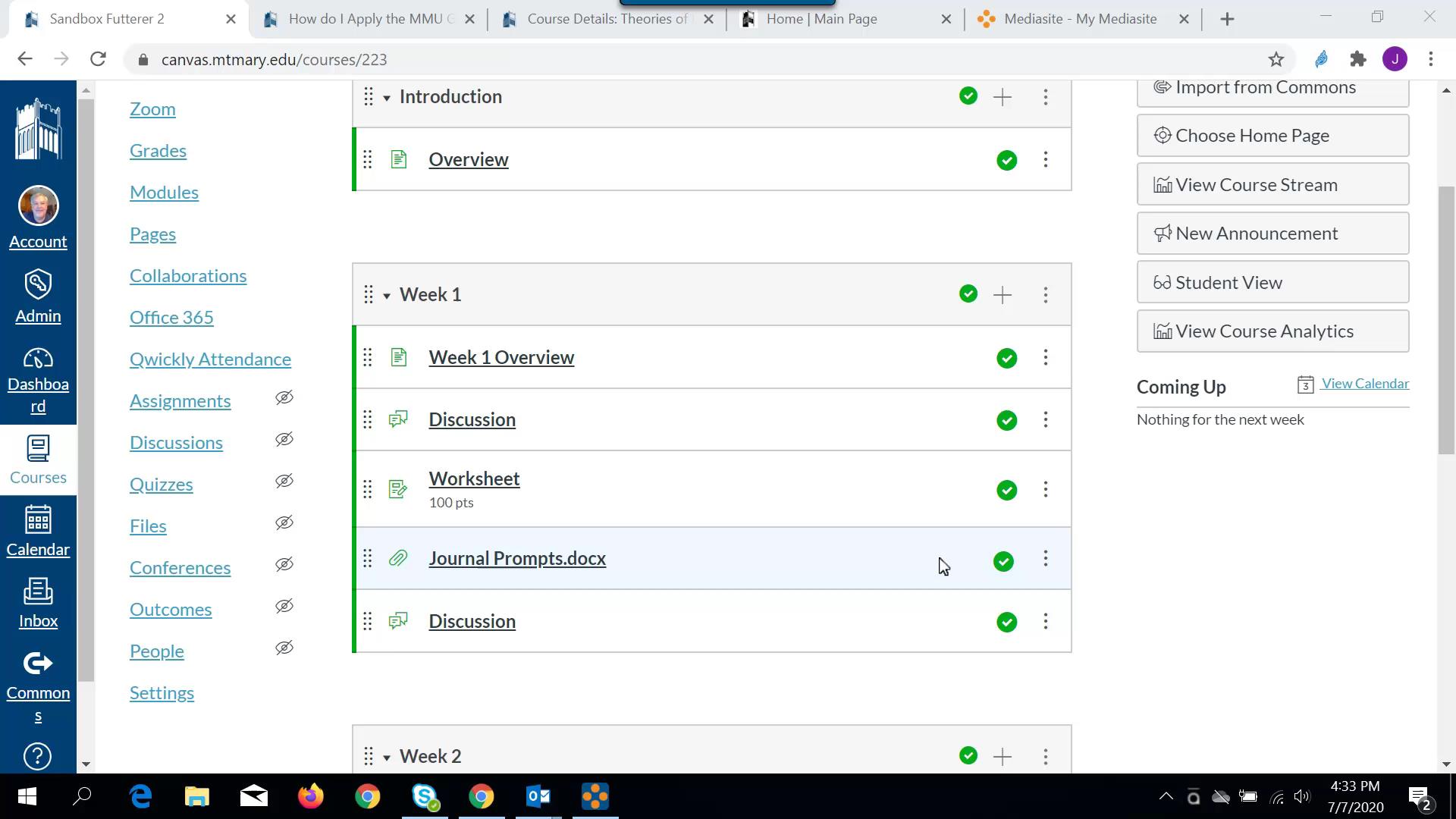Select the Admin shield icon
Image resolution: width=1456 pixels, height=819 pixels.
(38, 283)
